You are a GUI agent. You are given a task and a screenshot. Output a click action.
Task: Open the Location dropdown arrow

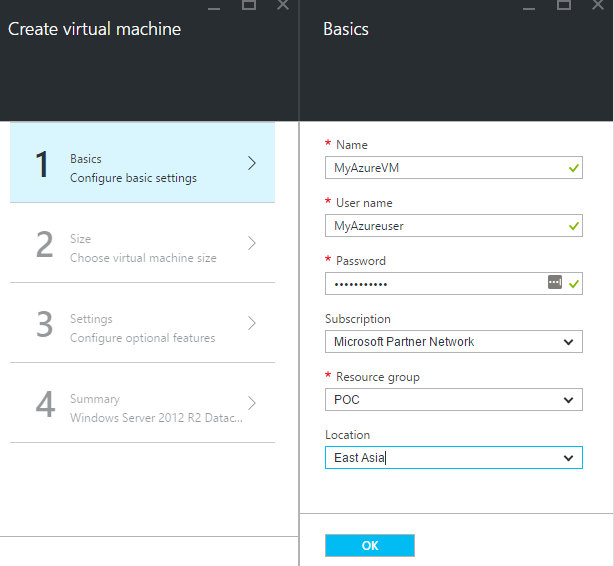[568, 458]
